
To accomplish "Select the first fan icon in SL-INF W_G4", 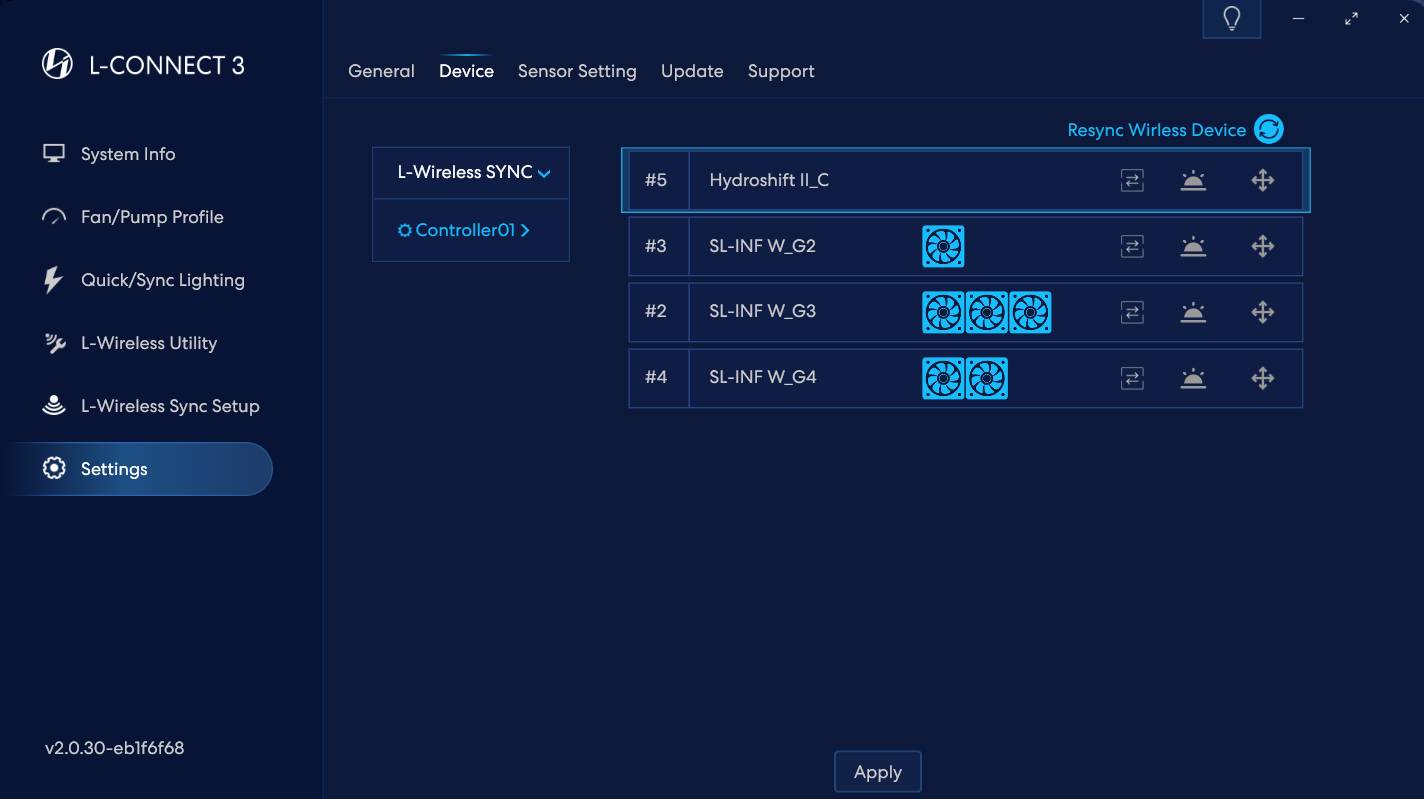I will (943, 378).
